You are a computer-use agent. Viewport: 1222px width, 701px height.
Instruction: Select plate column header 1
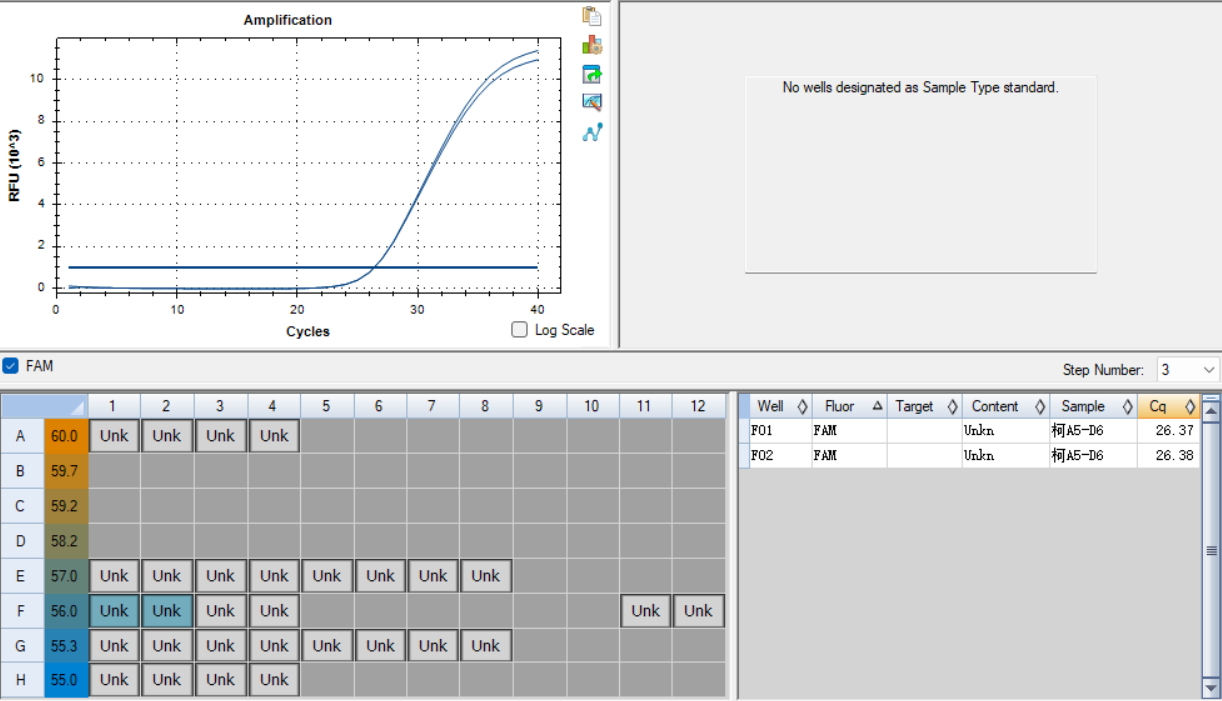114,406
